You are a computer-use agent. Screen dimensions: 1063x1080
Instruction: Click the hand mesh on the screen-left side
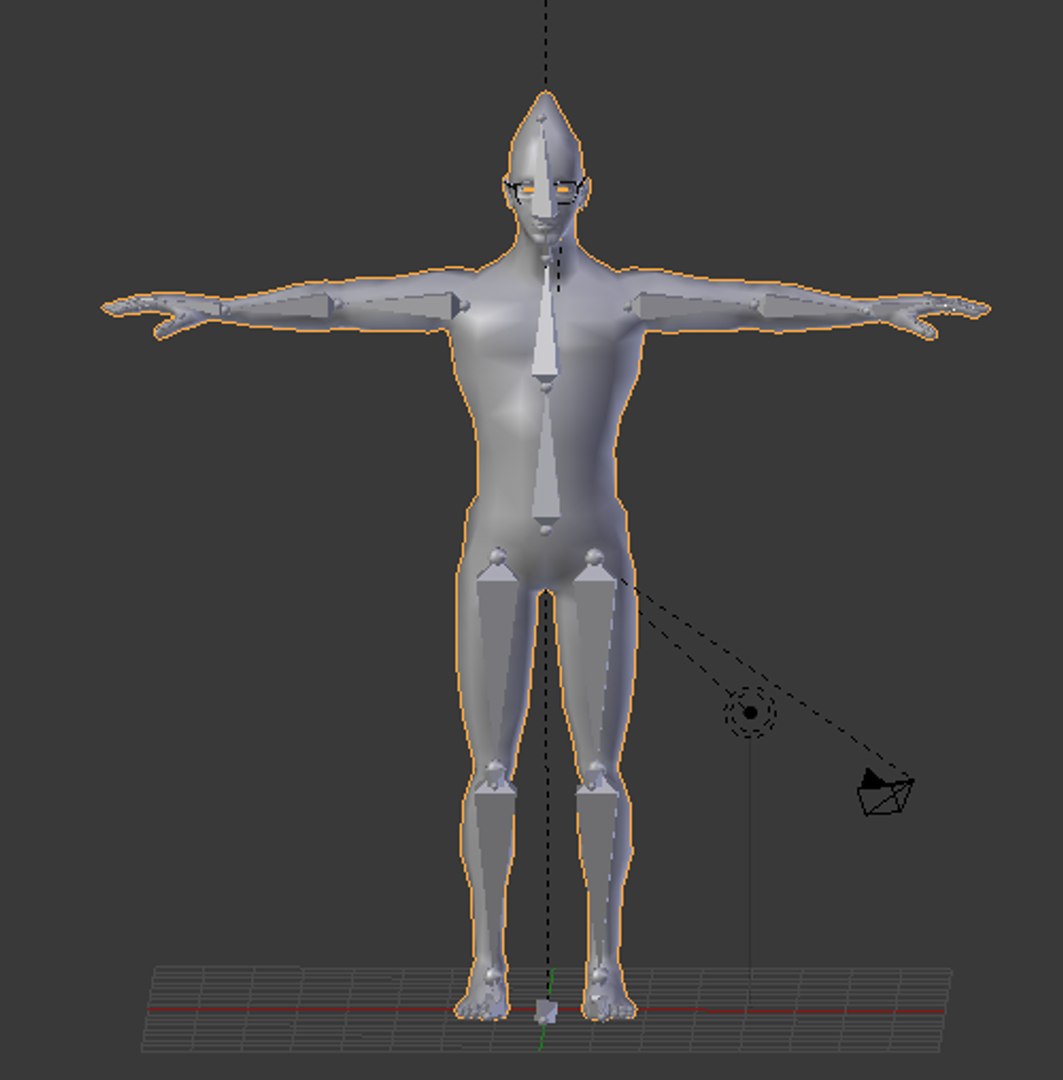(x=162, y=315)
